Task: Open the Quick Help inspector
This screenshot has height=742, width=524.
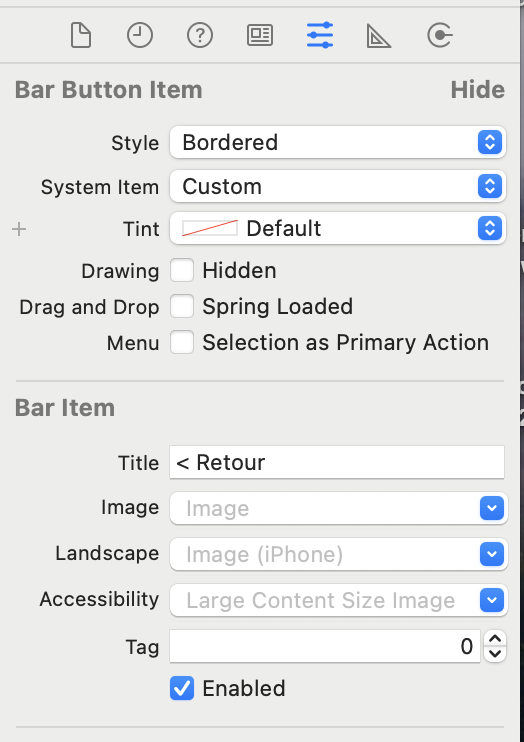Action: [x=200, y=35]
